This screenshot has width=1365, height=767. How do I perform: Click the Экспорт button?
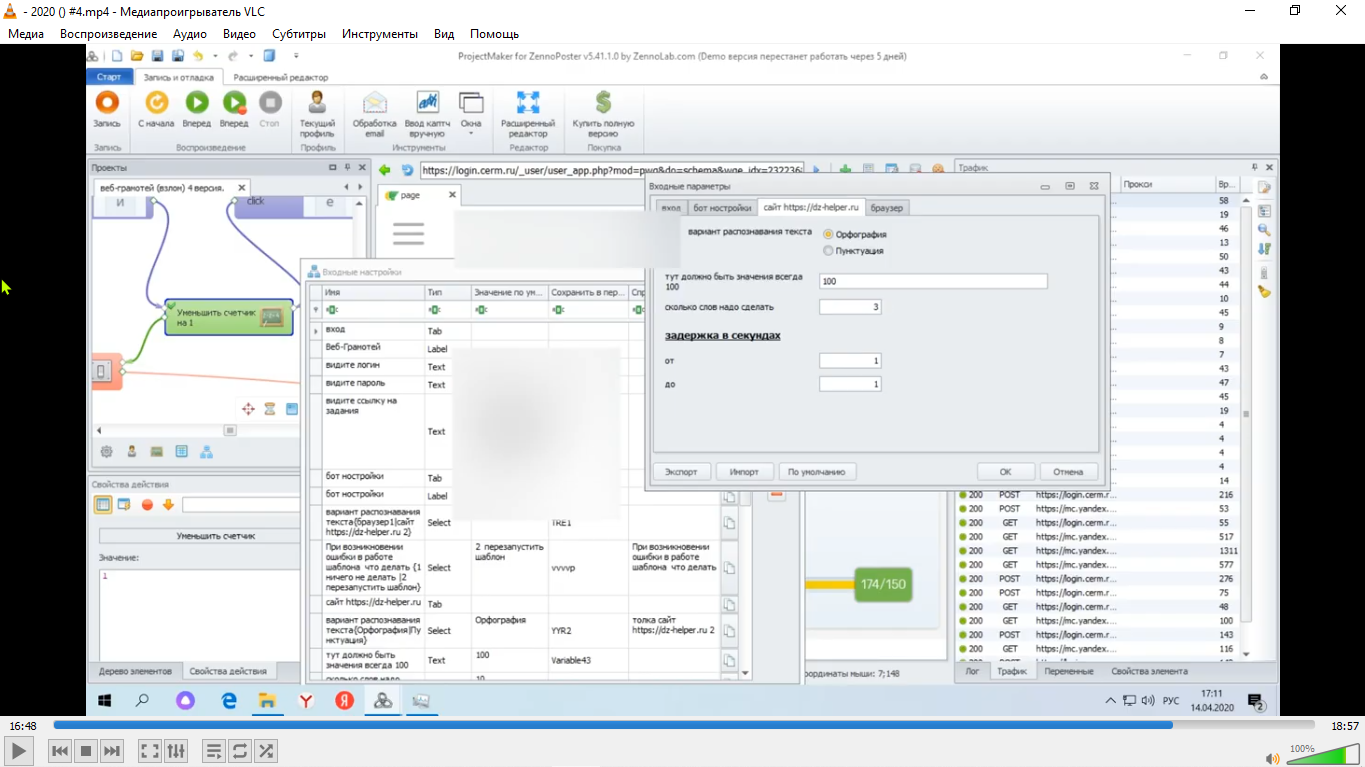tap(681, 472)
